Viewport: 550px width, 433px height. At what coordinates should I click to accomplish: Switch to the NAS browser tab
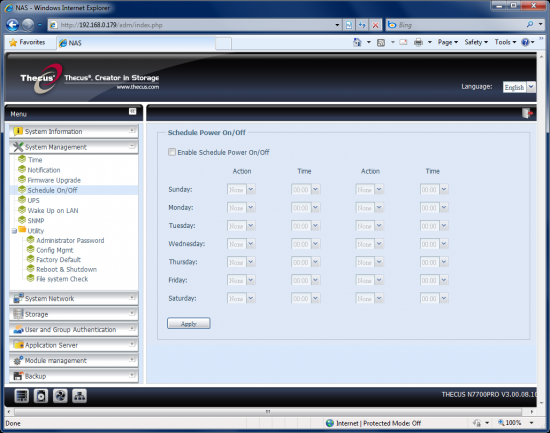click(x=135, y=43)
